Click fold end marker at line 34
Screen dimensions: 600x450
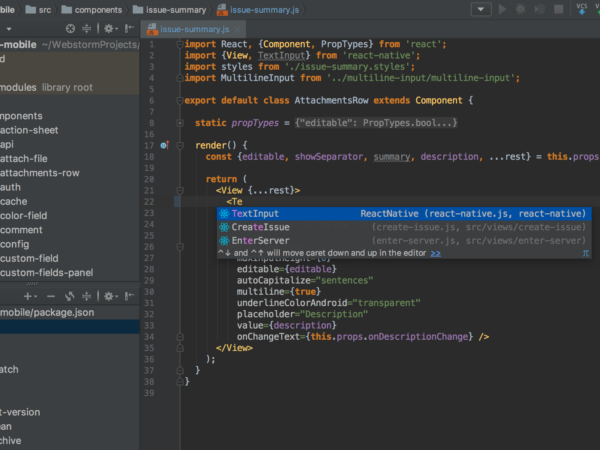180,337
